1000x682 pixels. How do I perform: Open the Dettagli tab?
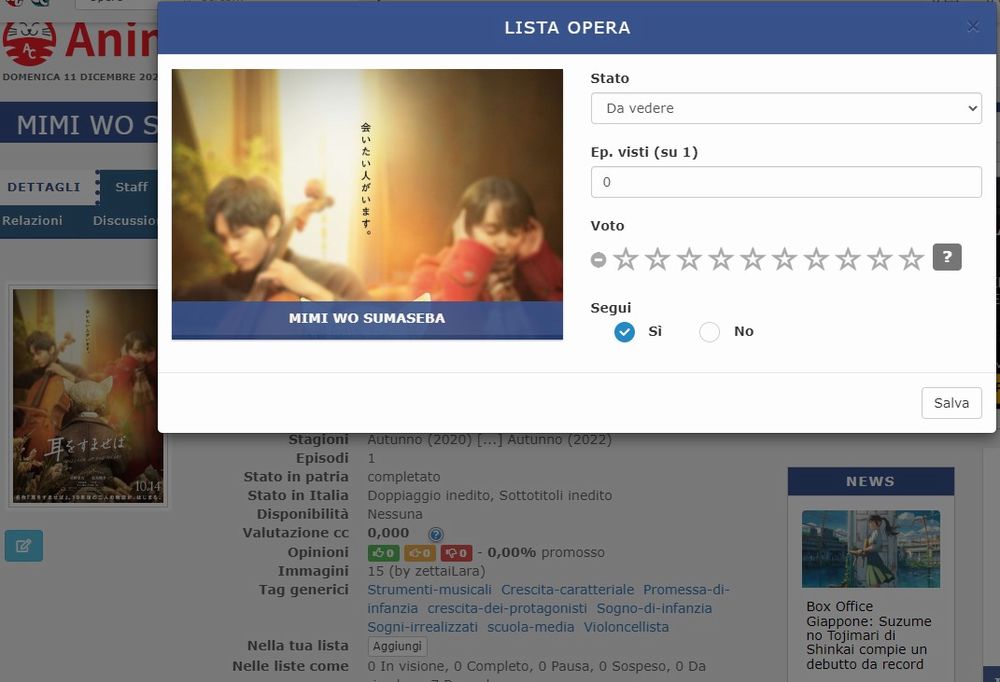click(x=44, y=187)
